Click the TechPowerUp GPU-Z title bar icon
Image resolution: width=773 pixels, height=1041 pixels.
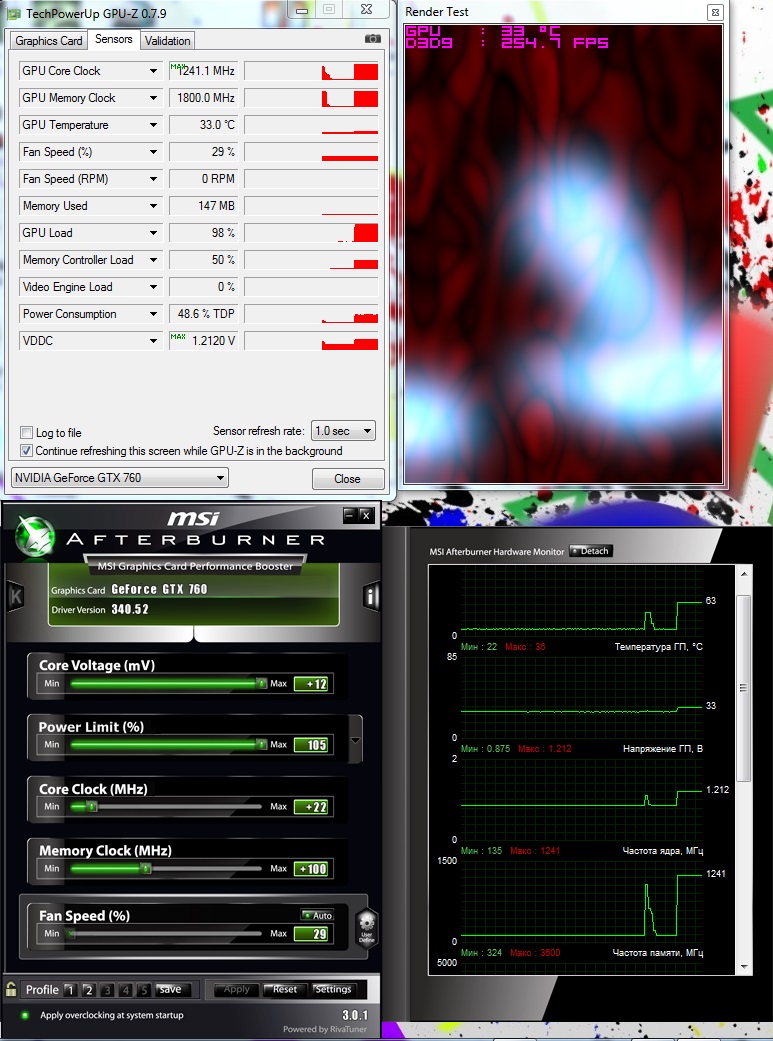pos(14,13)
